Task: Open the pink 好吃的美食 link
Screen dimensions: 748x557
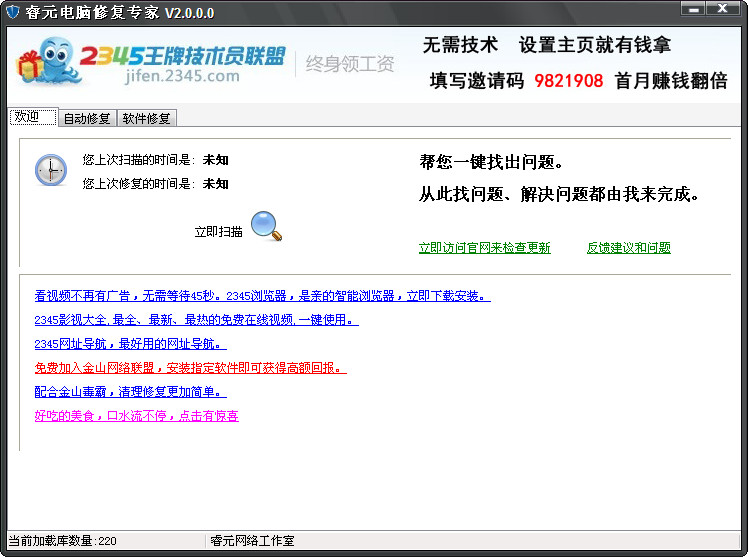Action: coord(136,415)
